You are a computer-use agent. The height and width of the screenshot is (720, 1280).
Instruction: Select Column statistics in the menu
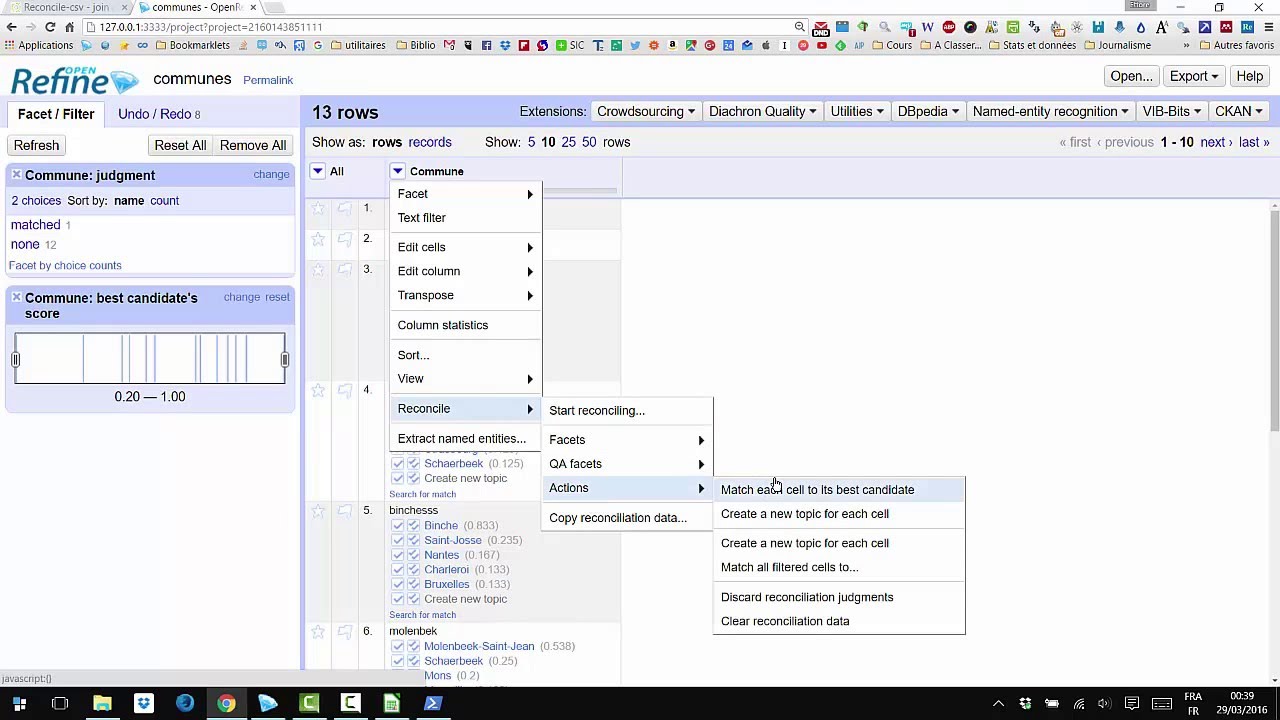click(465, 325)
